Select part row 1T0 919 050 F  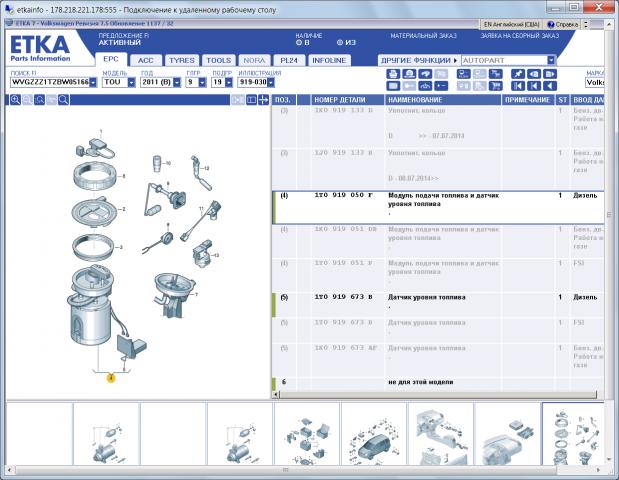438,208
